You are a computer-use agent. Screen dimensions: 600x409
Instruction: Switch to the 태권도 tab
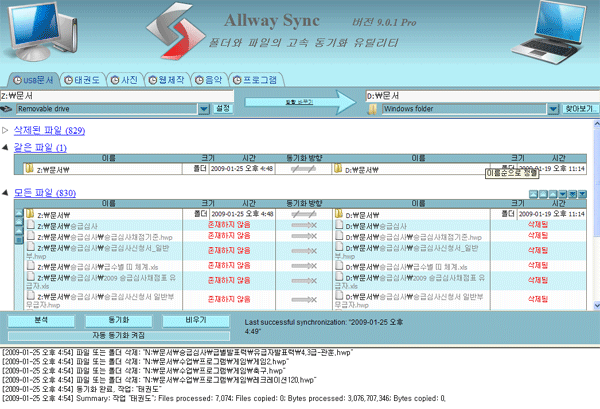pos(83,80)
